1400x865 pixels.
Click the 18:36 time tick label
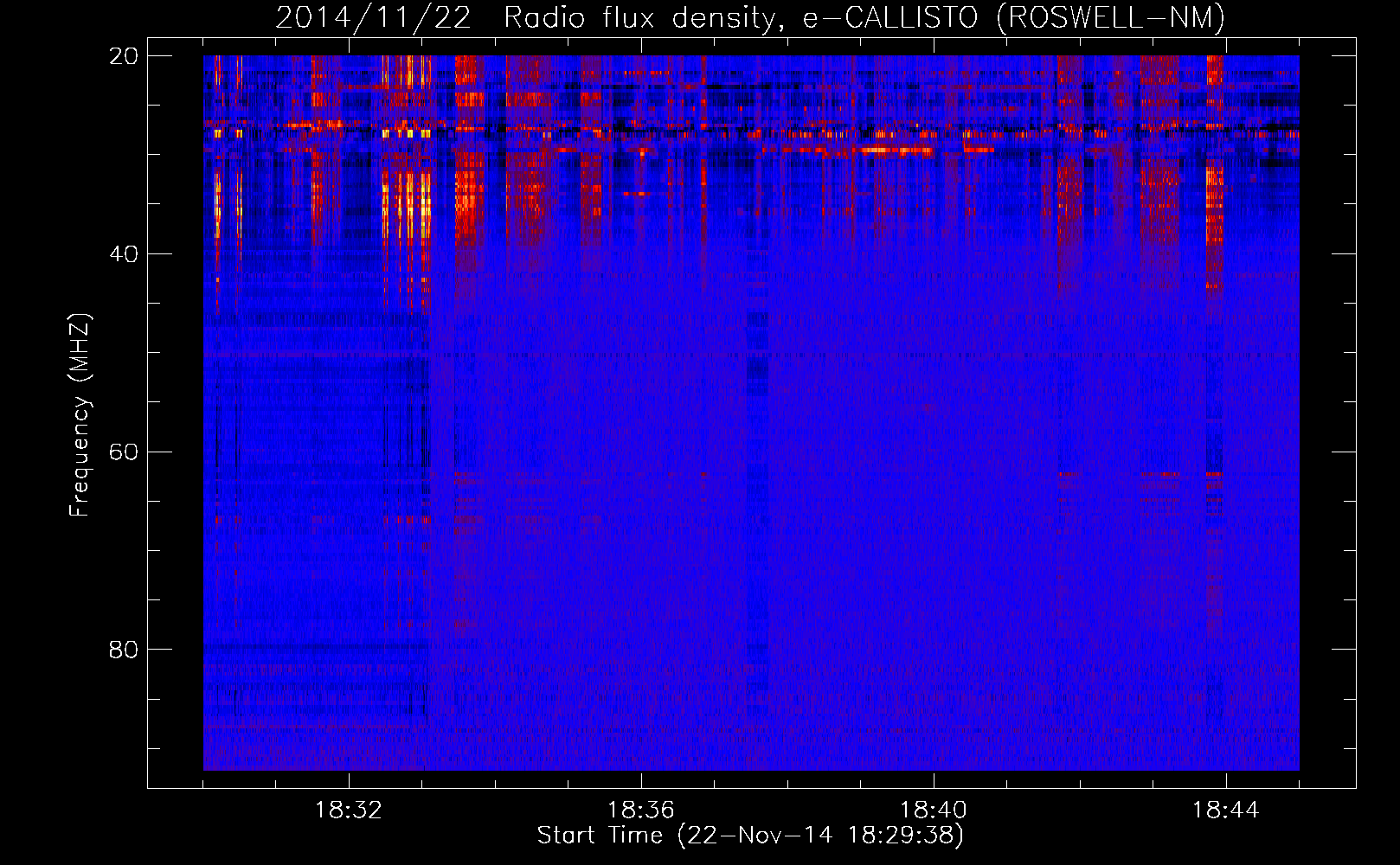[x=641, y=811]
